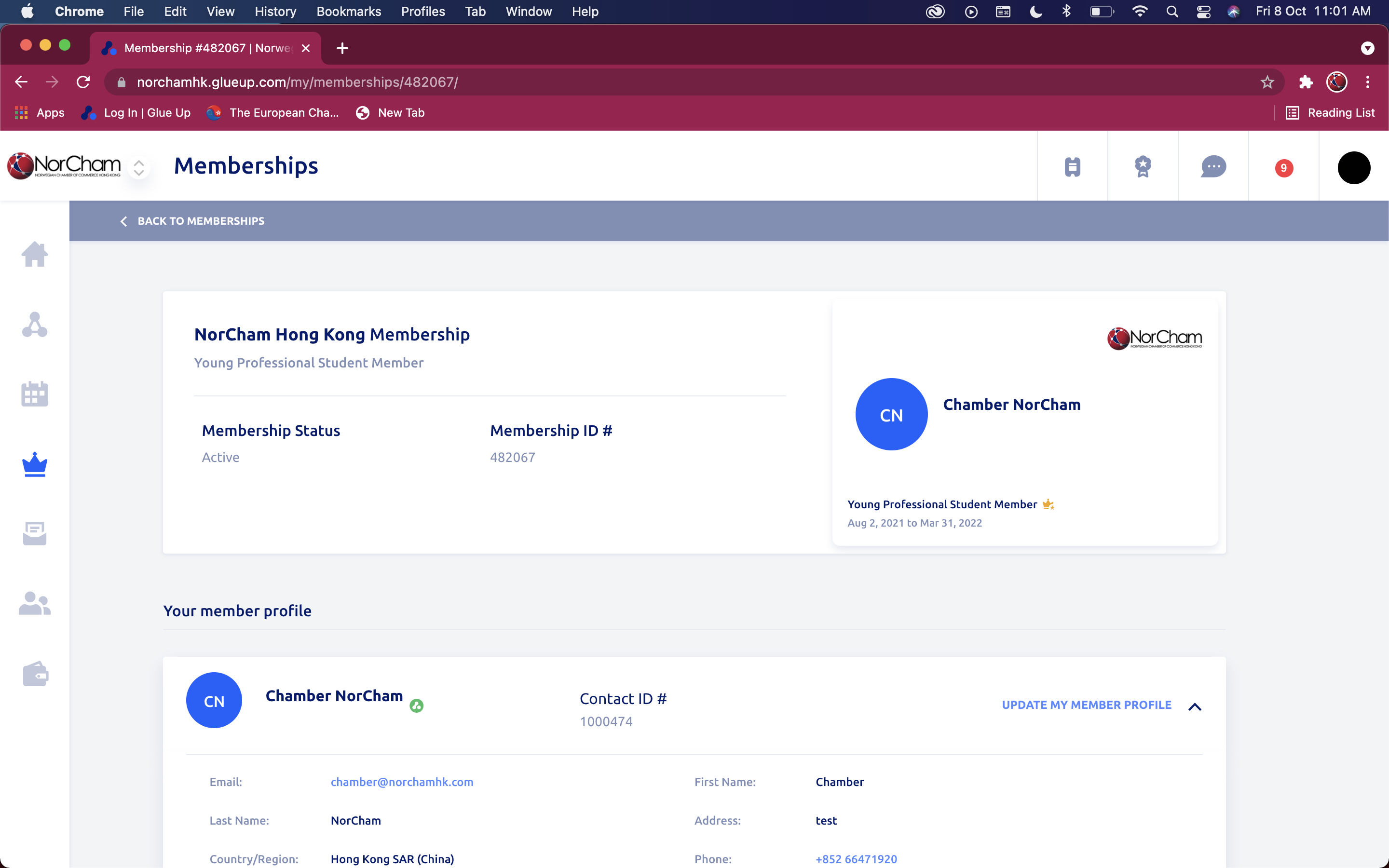Open the inbox tray sidebar icon
The width and height of the screenshot is (1389, 868).
pyautogui.click(x=34, y=534)
